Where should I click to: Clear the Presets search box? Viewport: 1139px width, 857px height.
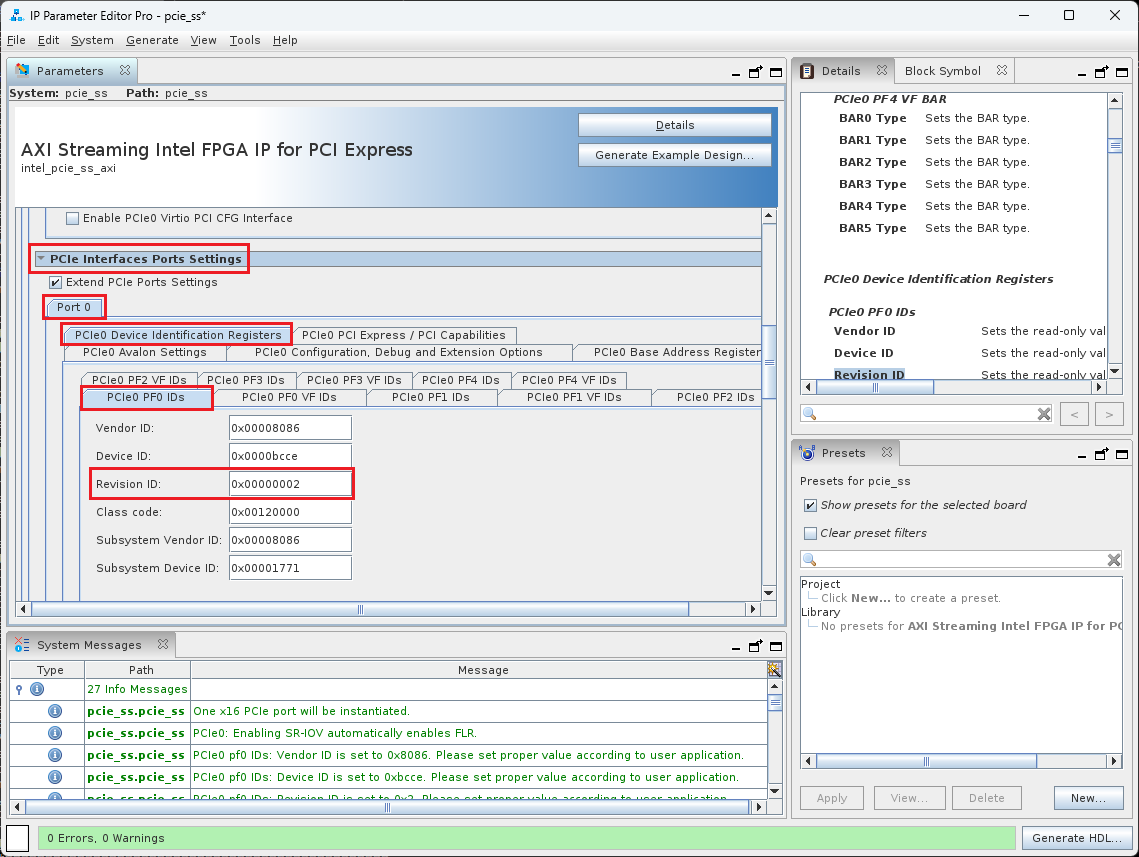(1113, 560)
